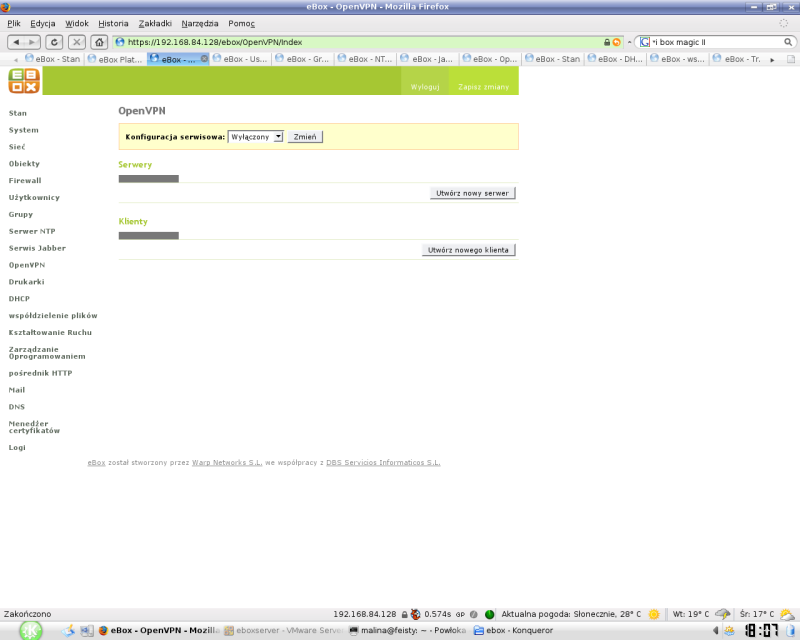Click the Zmień button
This screenshot has height=640, width=800.
305,137
